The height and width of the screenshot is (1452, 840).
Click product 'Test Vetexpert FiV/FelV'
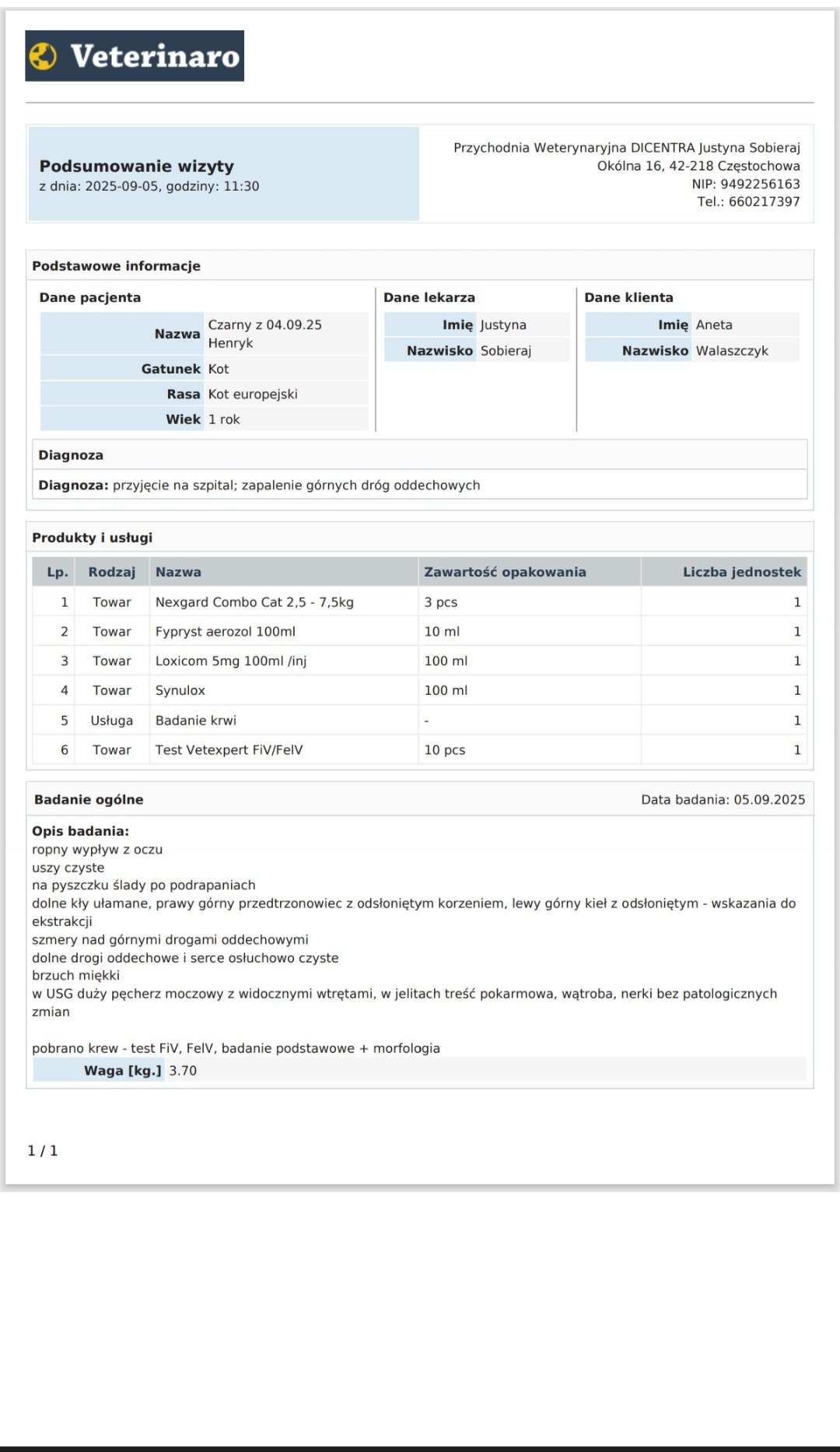[229, 750]
